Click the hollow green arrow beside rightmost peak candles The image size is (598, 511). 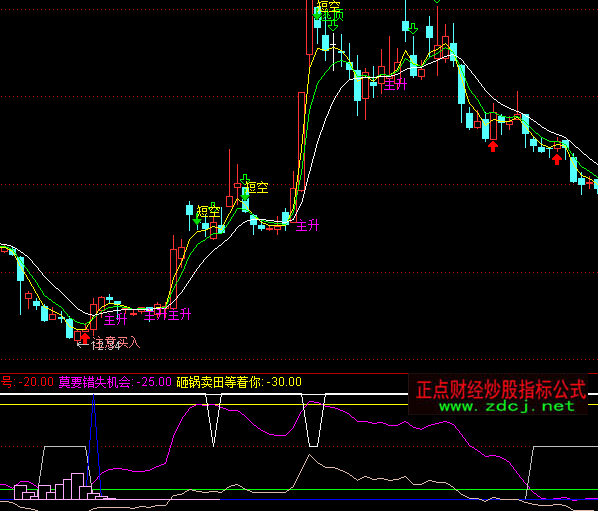click(x=413, y=29)
